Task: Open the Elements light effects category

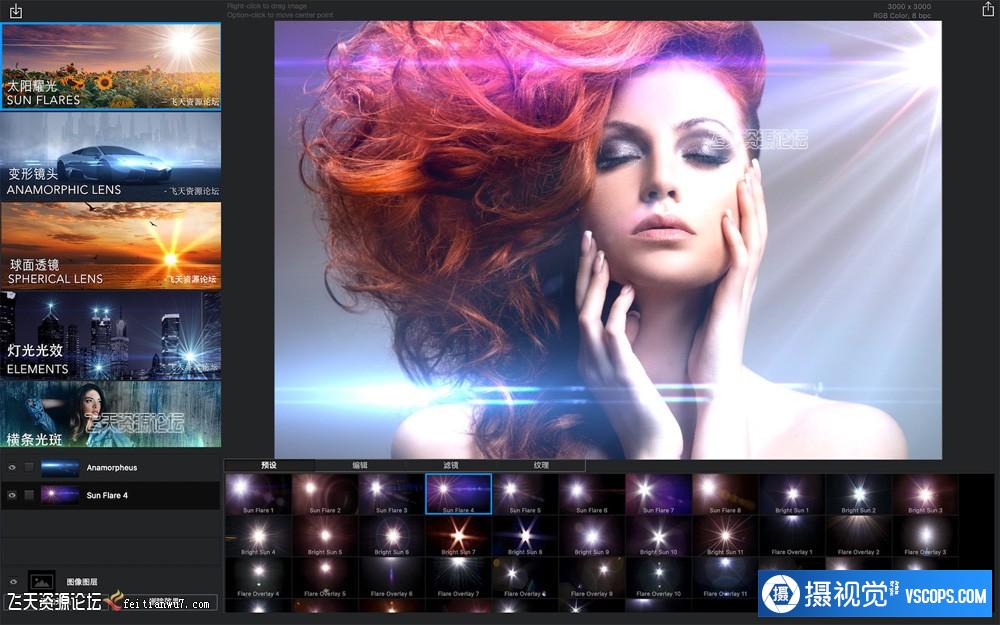Action: [111, 335]
